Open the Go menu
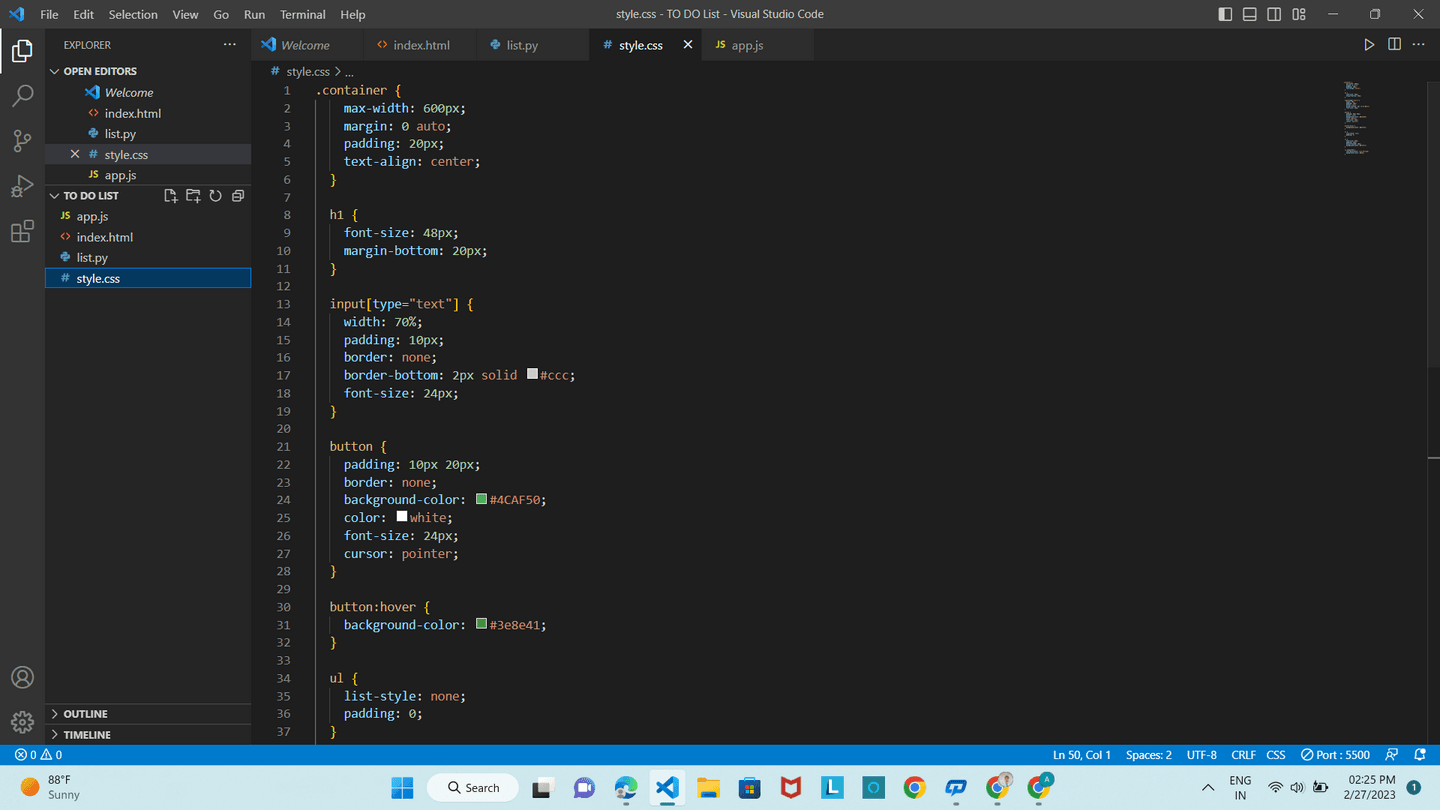This screenshot has width=1440, height=810. [x=221, y=14]
